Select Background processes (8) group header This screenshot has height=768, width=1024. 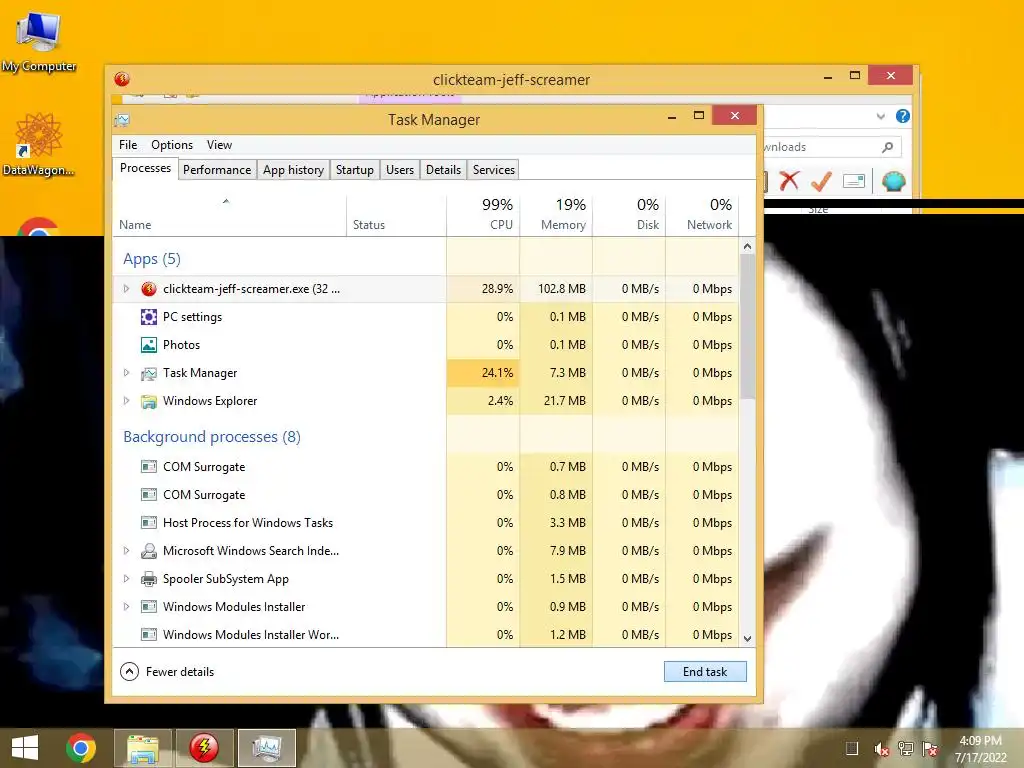pos(212,437)
